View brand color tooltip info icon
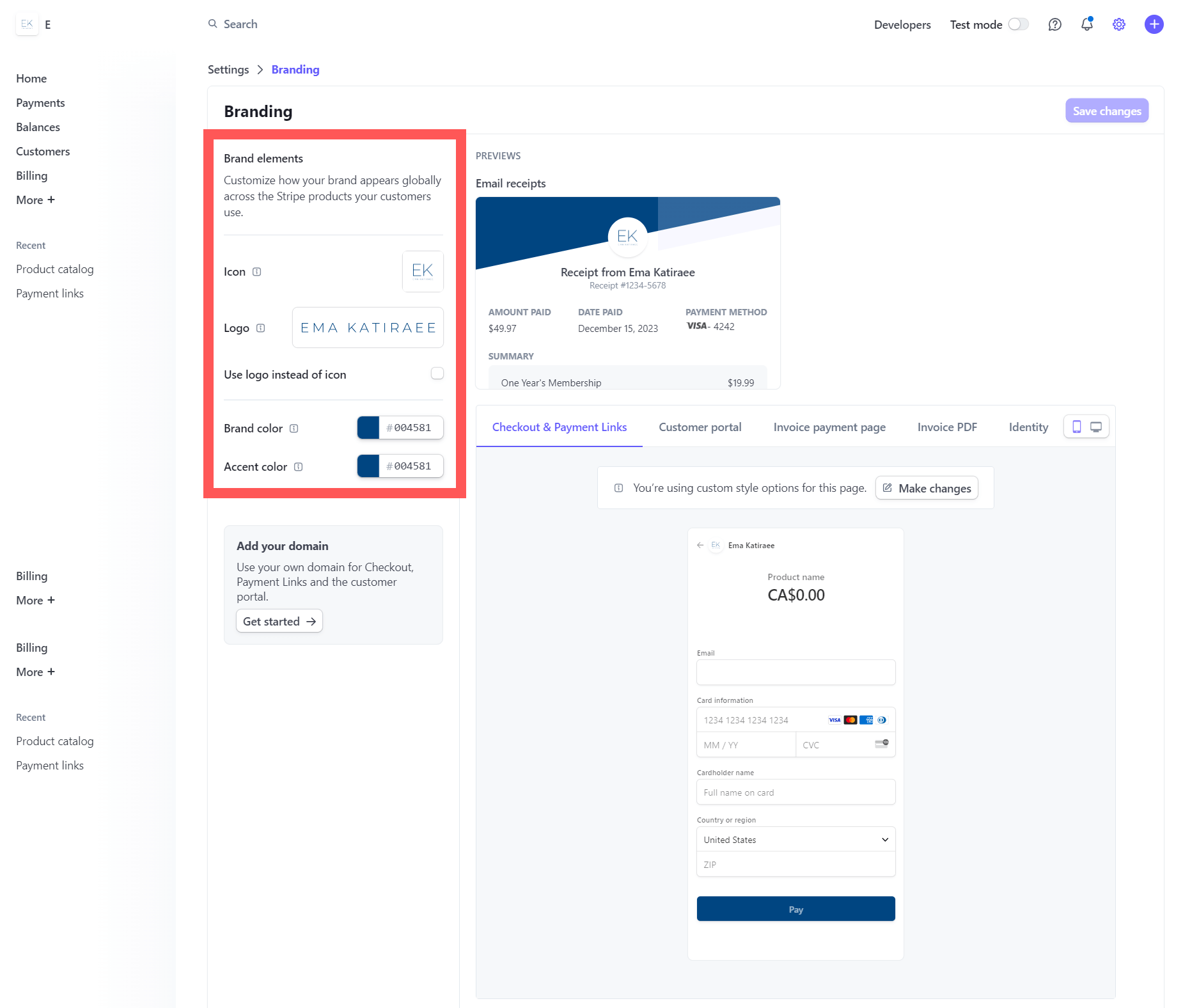 [x=294, y=429]
